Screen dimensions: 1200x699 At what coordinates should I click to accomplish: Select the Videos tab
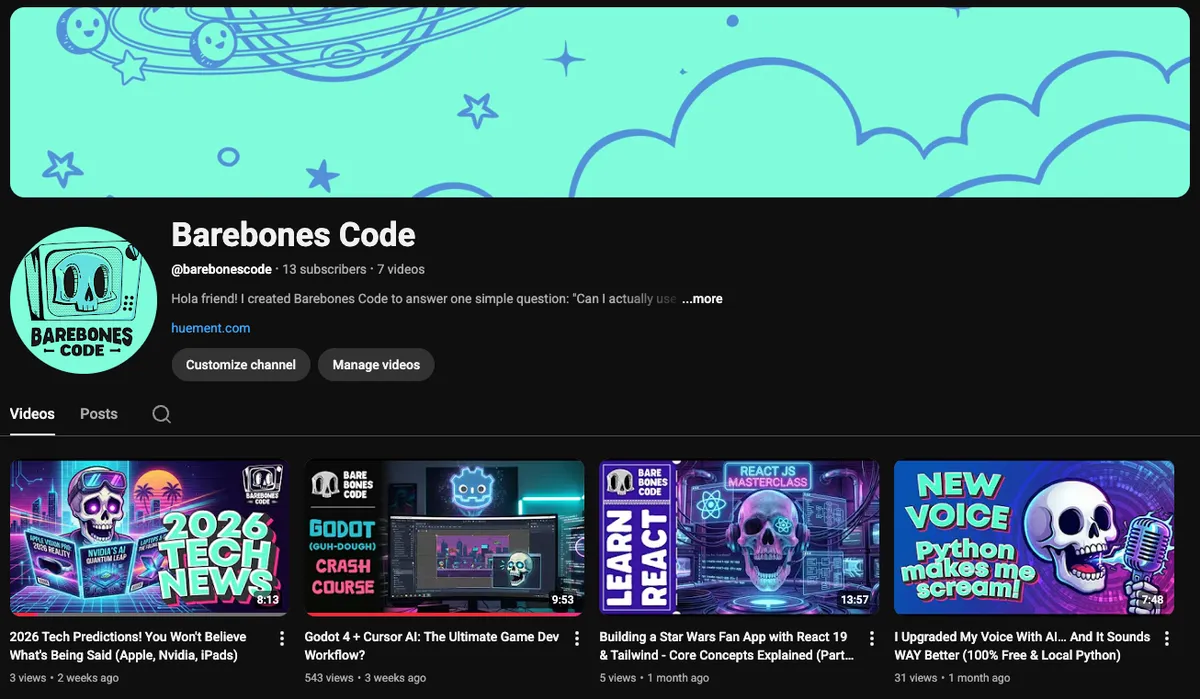(x=32, y=414)
